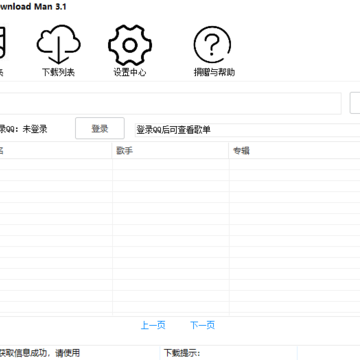Click the 登录 button

tap(100, 128)
